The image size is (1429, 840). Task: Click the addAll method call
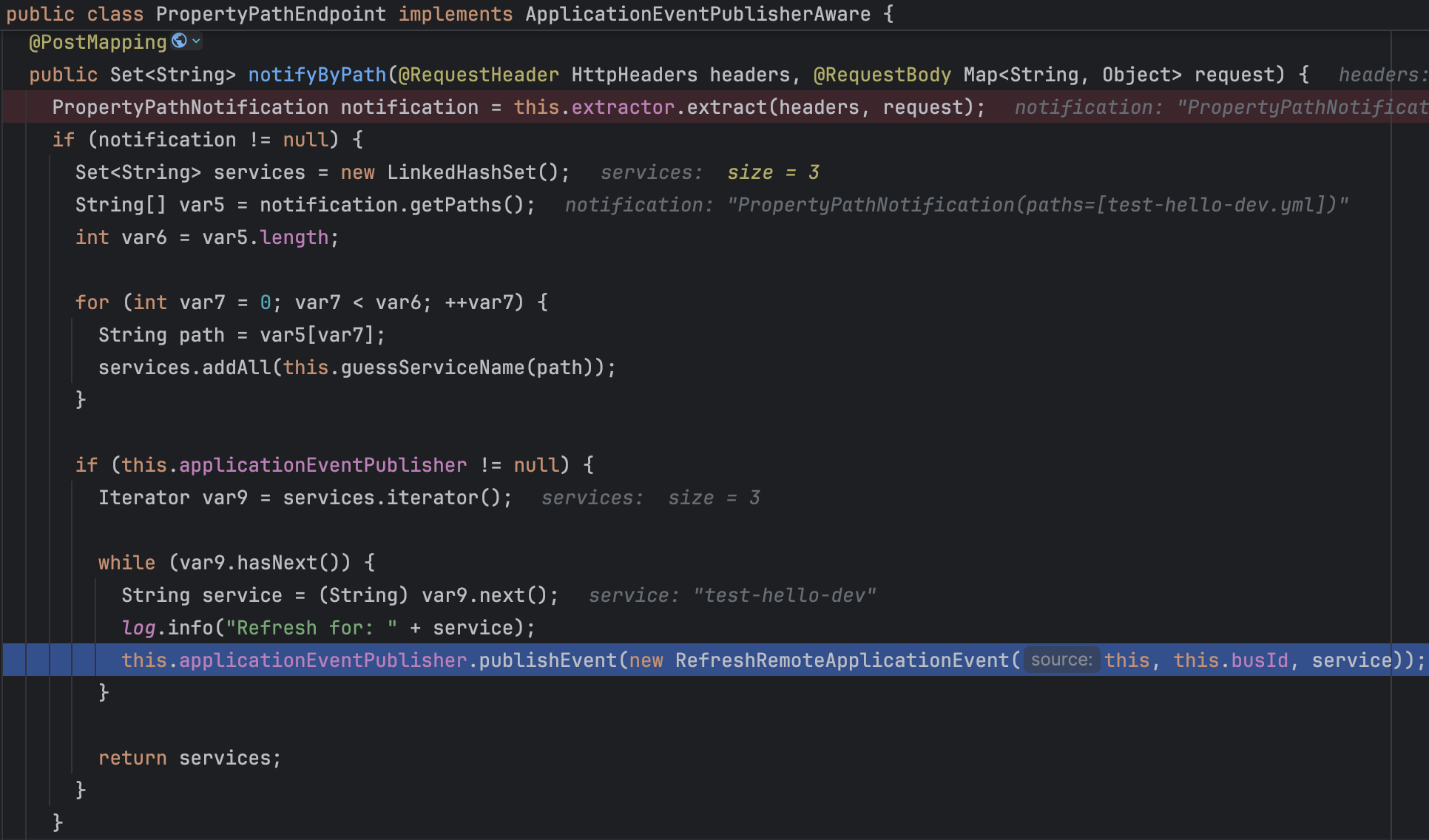click(237, 367)
